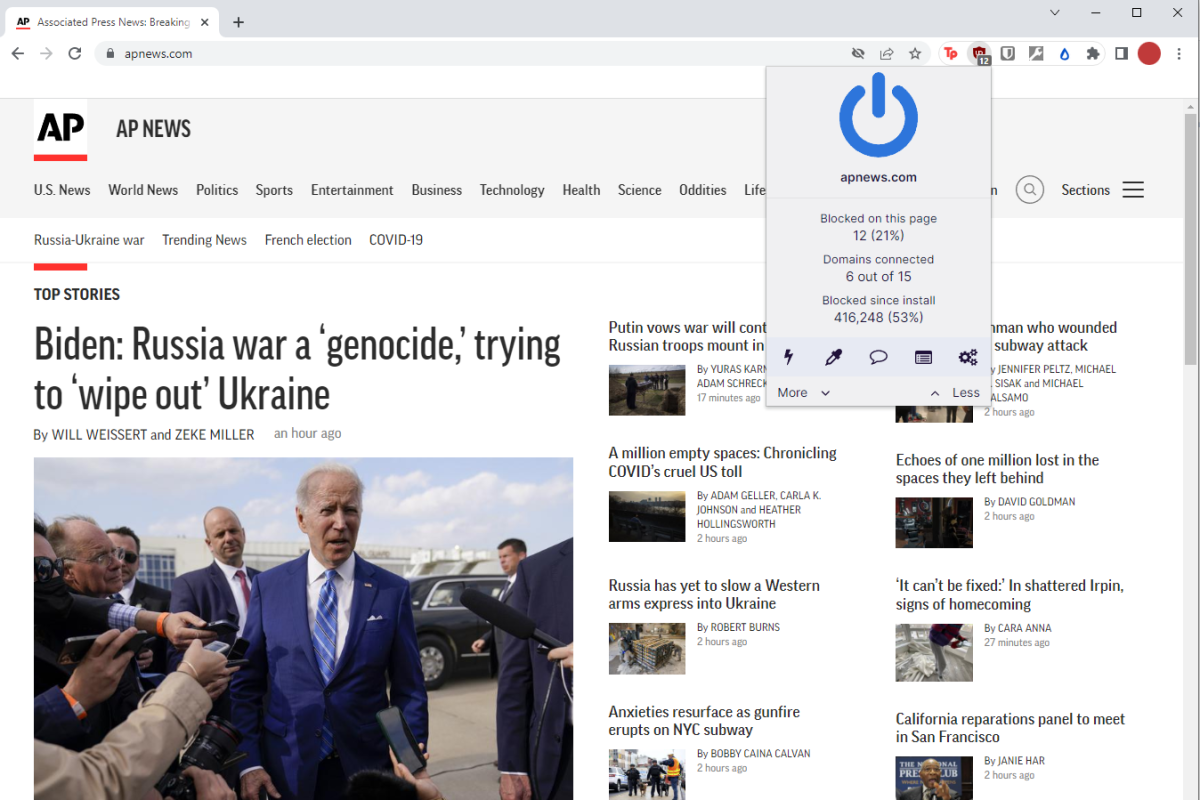This screenshot has height=800, width=1200.
Task: Click 'Domains connected' count 6 out of 15
Action: tap(878, 276)
